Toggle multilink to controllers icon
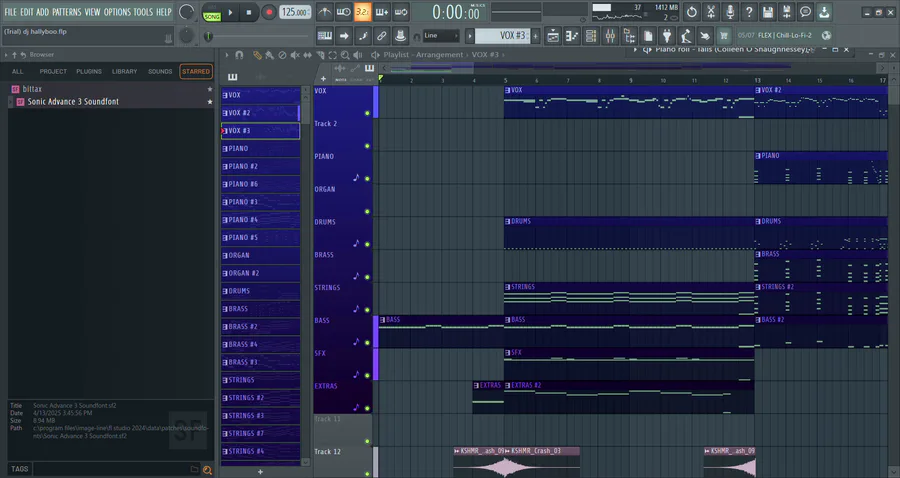The width and height of the screenshot is (900, 478). pos(401,36)
